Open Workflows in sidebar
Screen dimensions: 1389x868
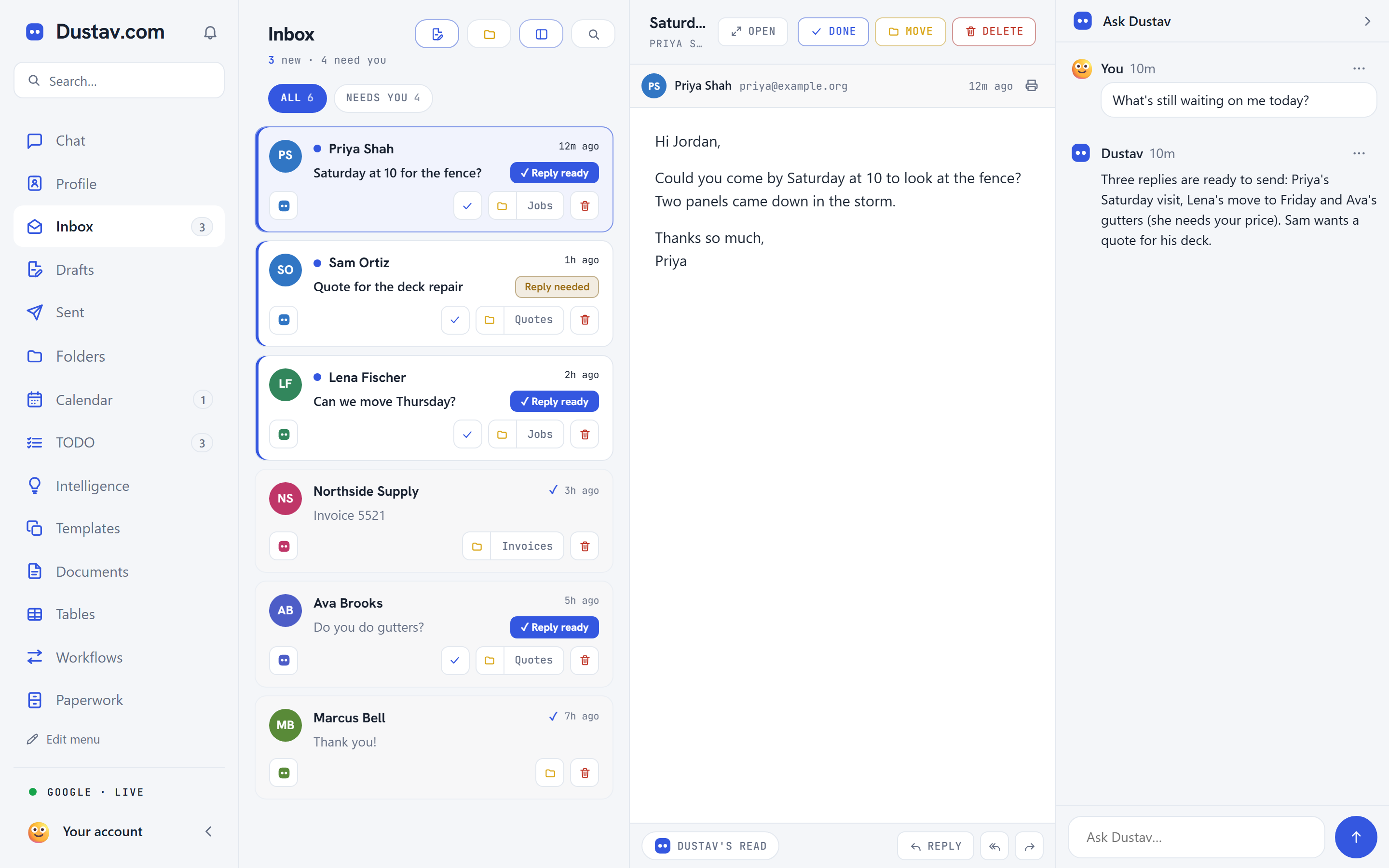[119, 657]
